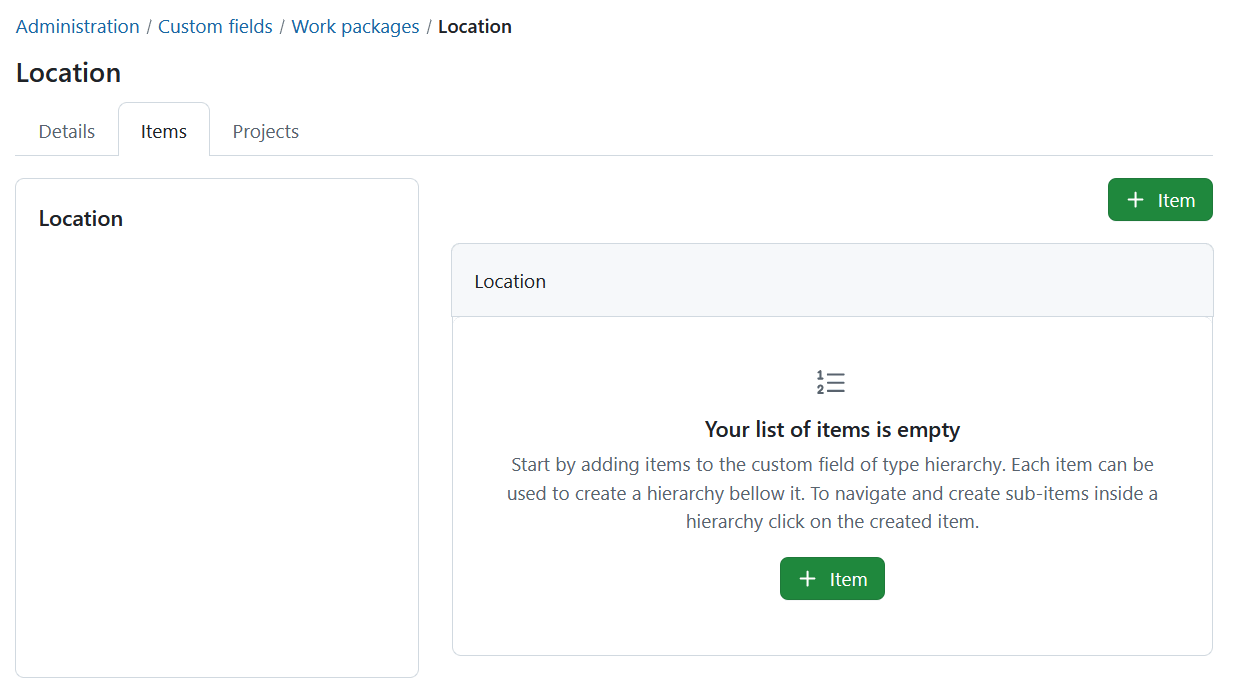Switch to the Projects tab

tap(265, 131)
